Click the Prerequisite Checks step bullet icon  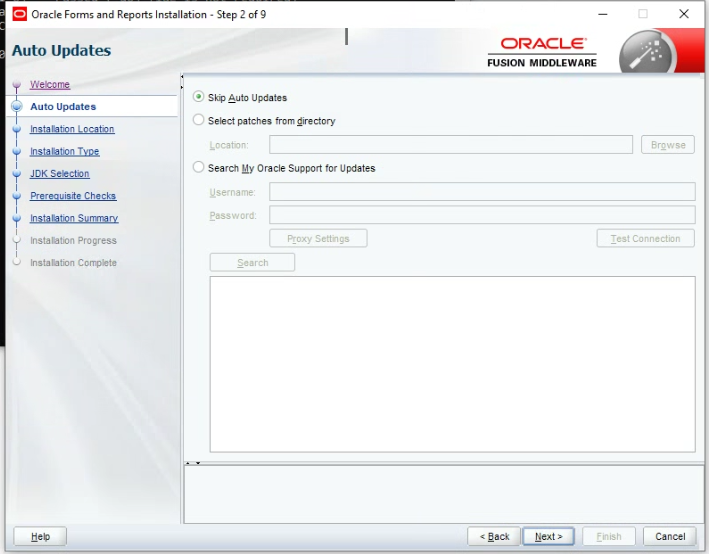coord(17,196)
